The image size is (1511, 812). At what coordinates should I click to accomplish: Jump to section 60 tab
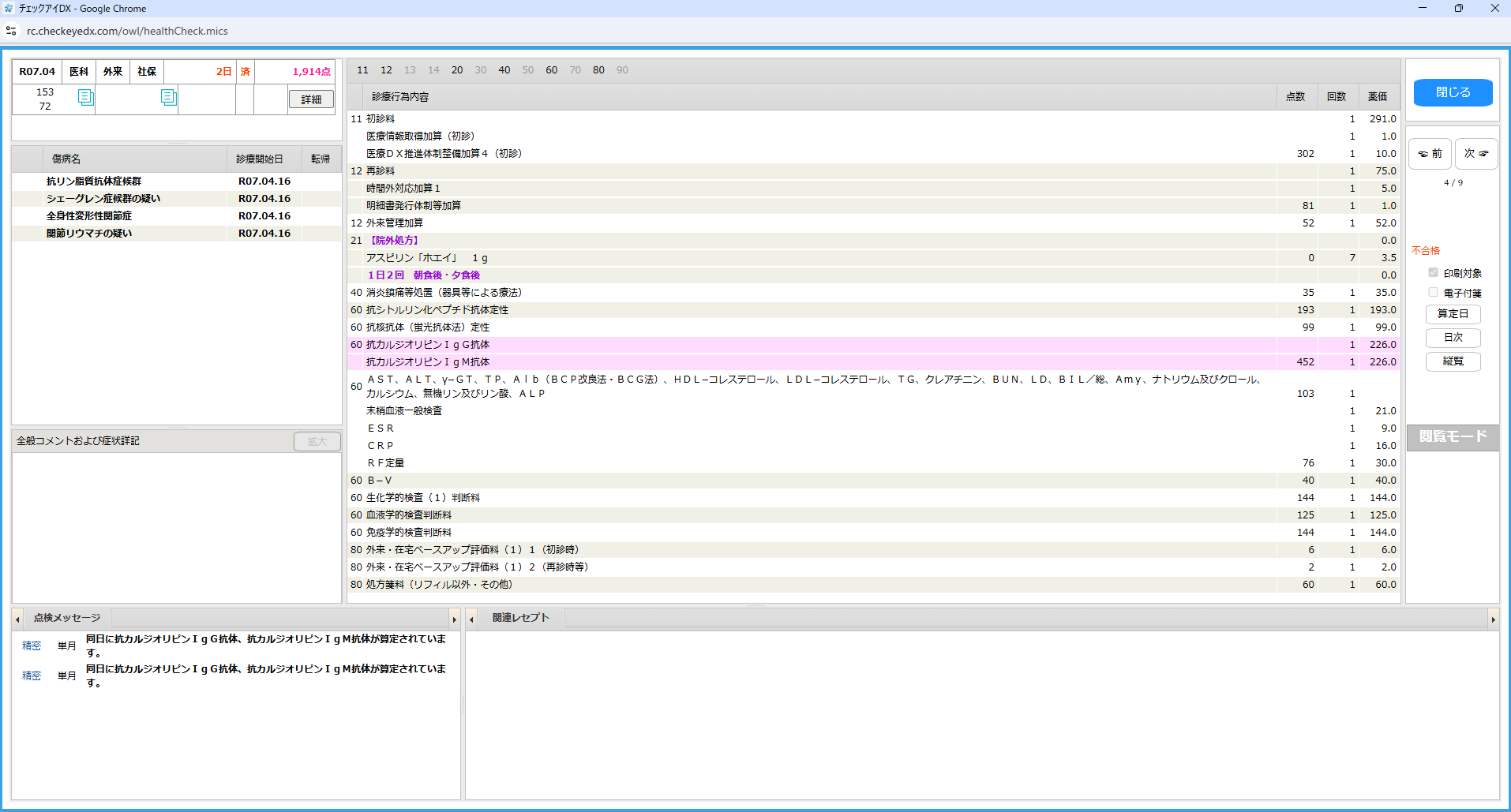pos(552,70)
